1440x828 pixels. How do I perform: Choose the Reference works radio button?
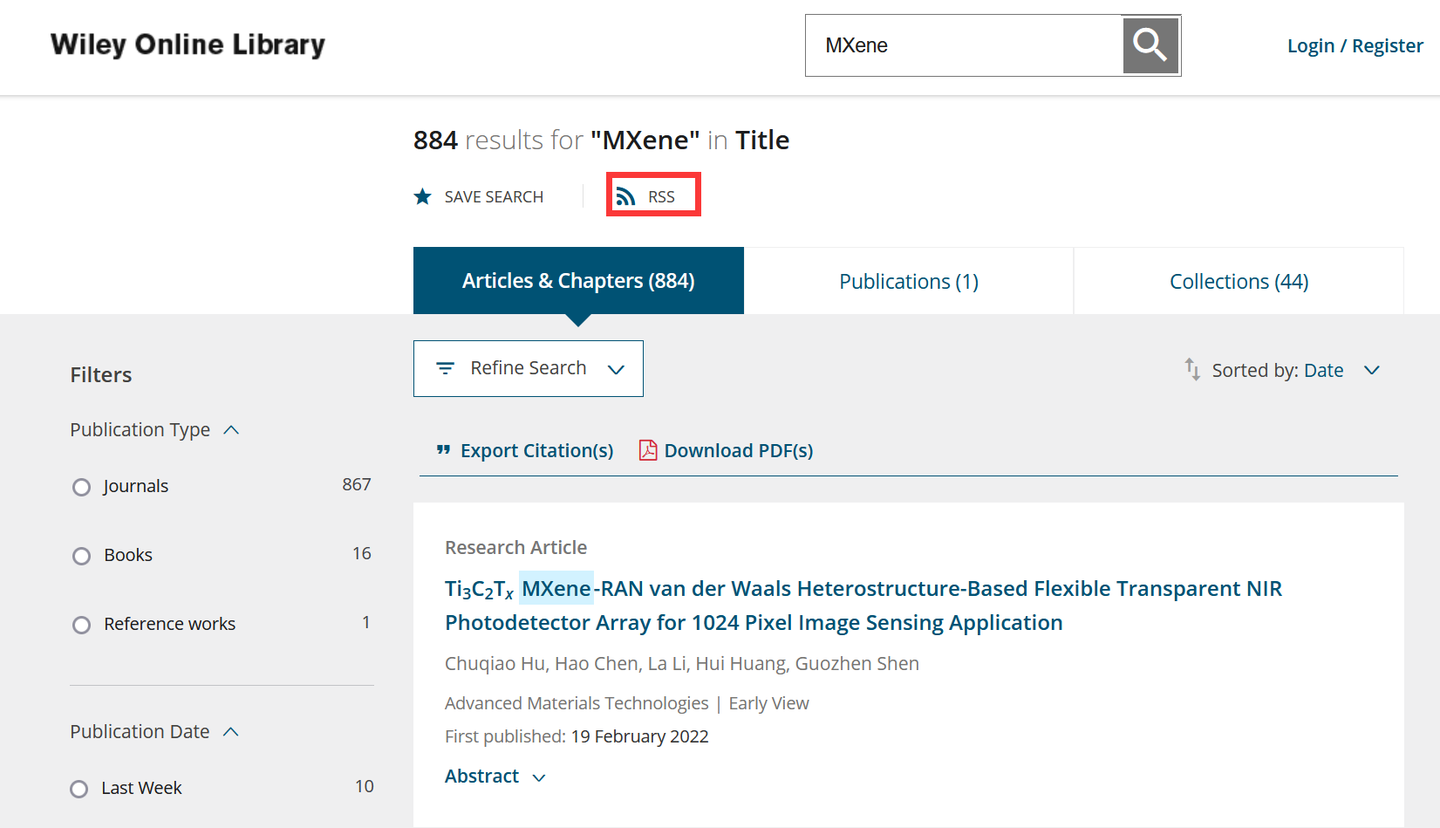tap(81, 625)
